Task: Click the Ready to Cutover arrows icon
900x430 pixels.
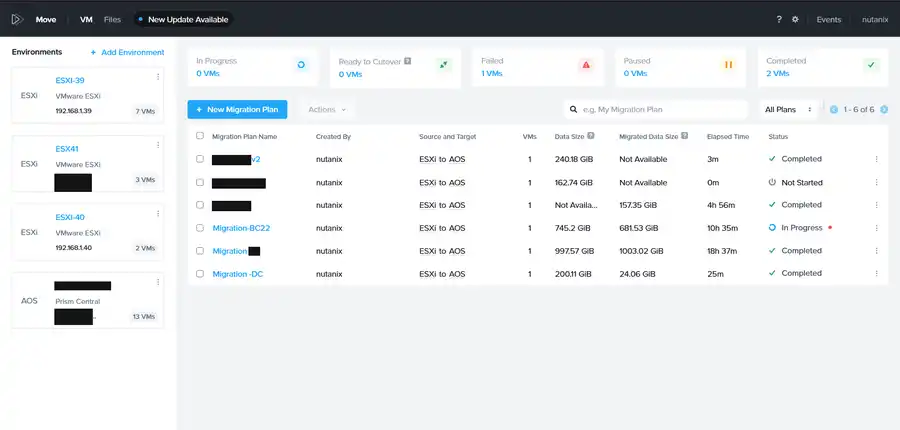Action: pyautogui.click(x=443, y=65)
